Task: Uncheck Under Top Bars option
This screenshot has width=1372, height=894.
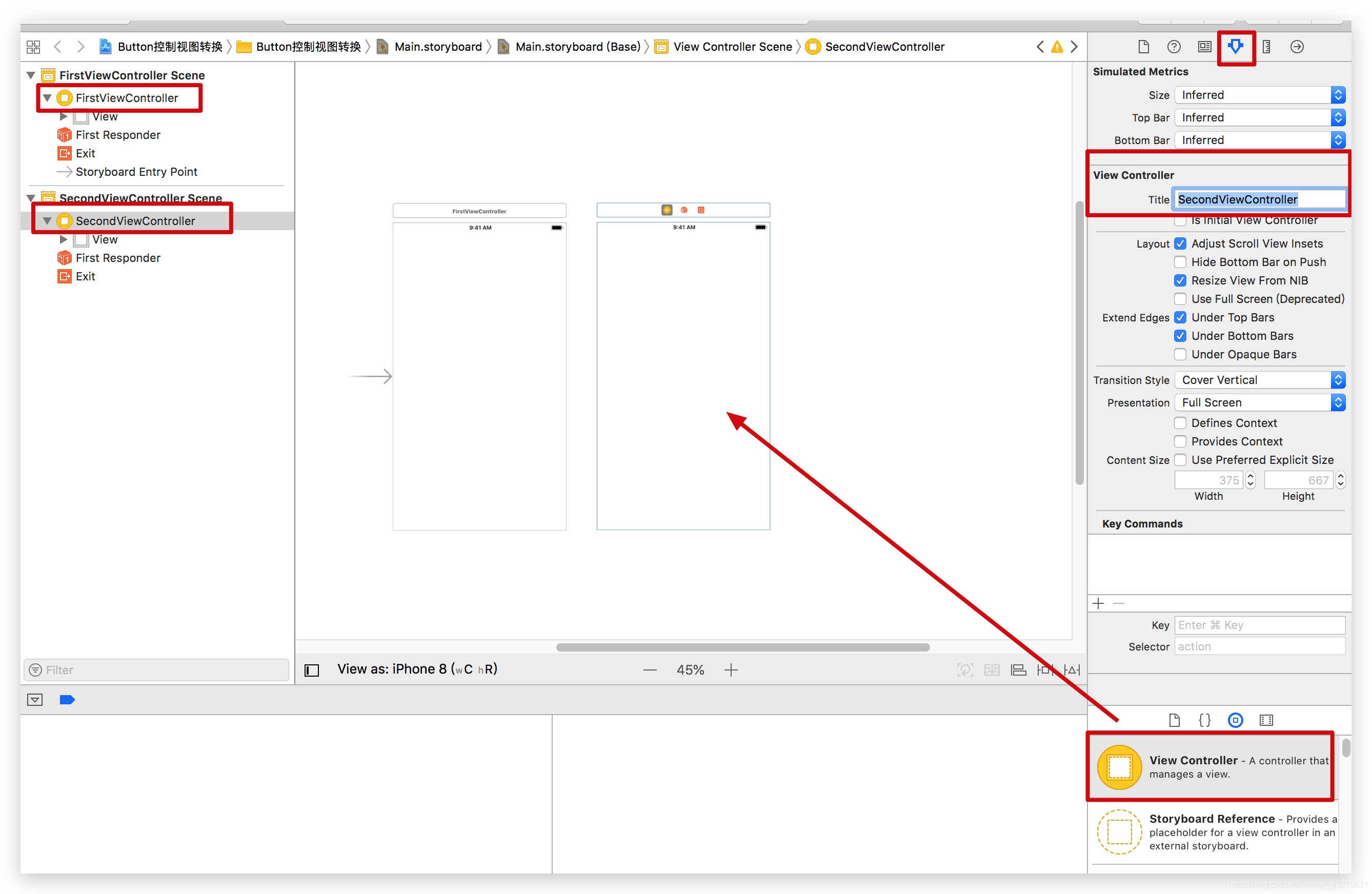Action: 1180,318
